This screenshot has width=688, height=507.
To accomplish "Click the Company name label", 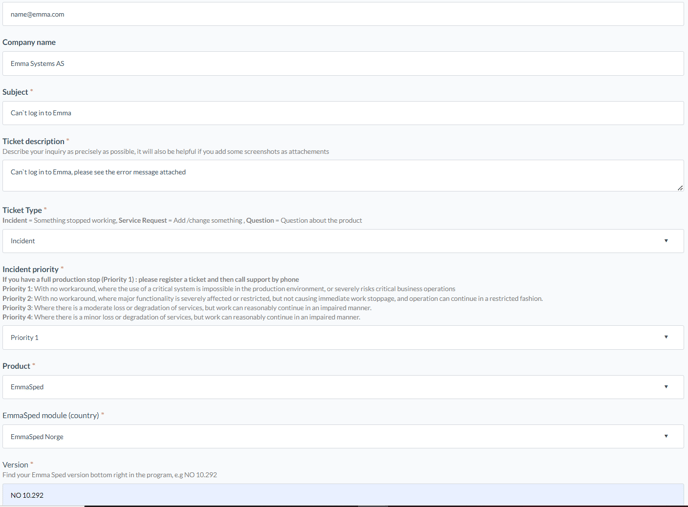I will coord(29,42).
